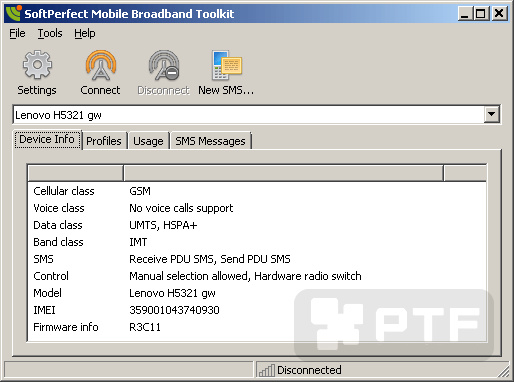Click the orange Connect antenna icon

[101, 65]
